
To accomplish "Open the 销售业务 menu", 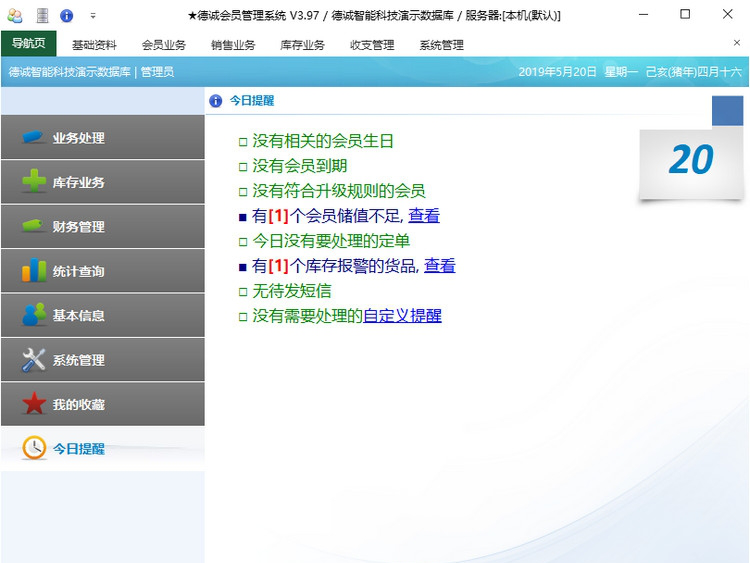I will tap(233, 45).
